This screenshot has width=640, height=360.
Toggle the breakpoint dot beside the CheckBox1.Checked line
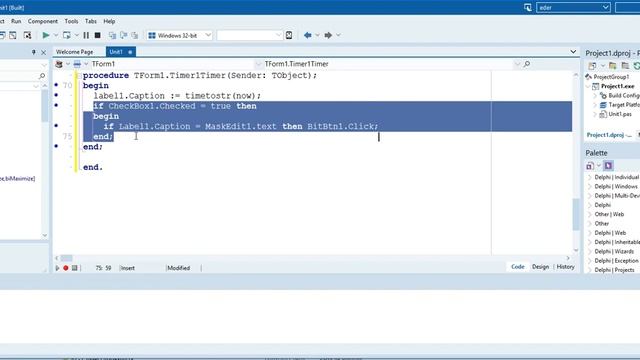click(56, 105)
